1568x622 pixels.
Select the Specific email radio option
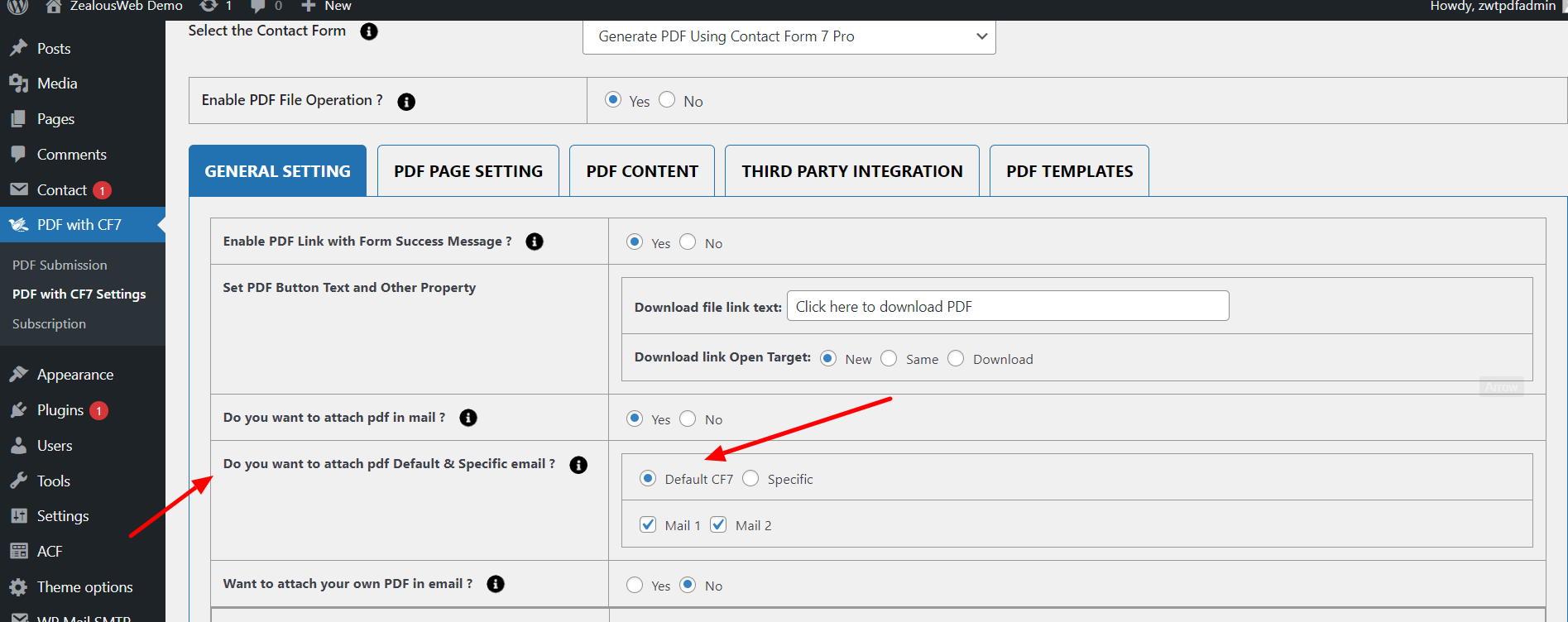tap(750, 479)
